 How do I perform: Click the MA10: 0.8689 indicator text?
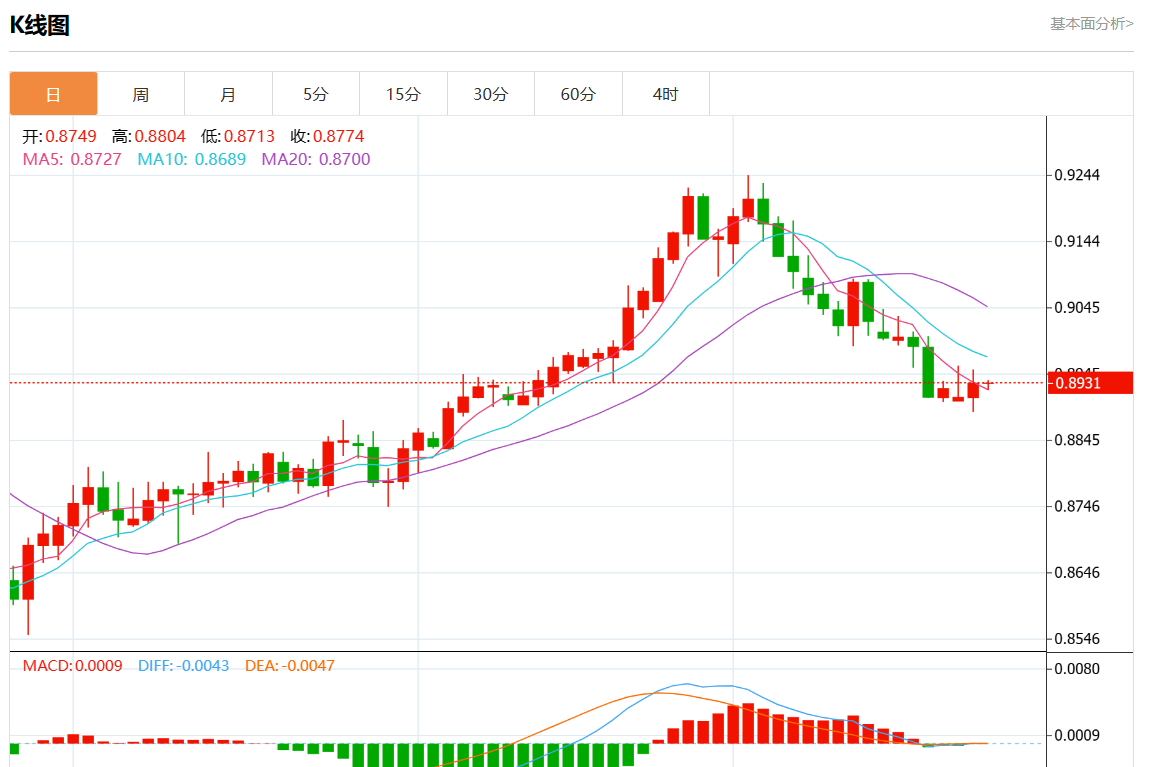(x=192, y=160)
